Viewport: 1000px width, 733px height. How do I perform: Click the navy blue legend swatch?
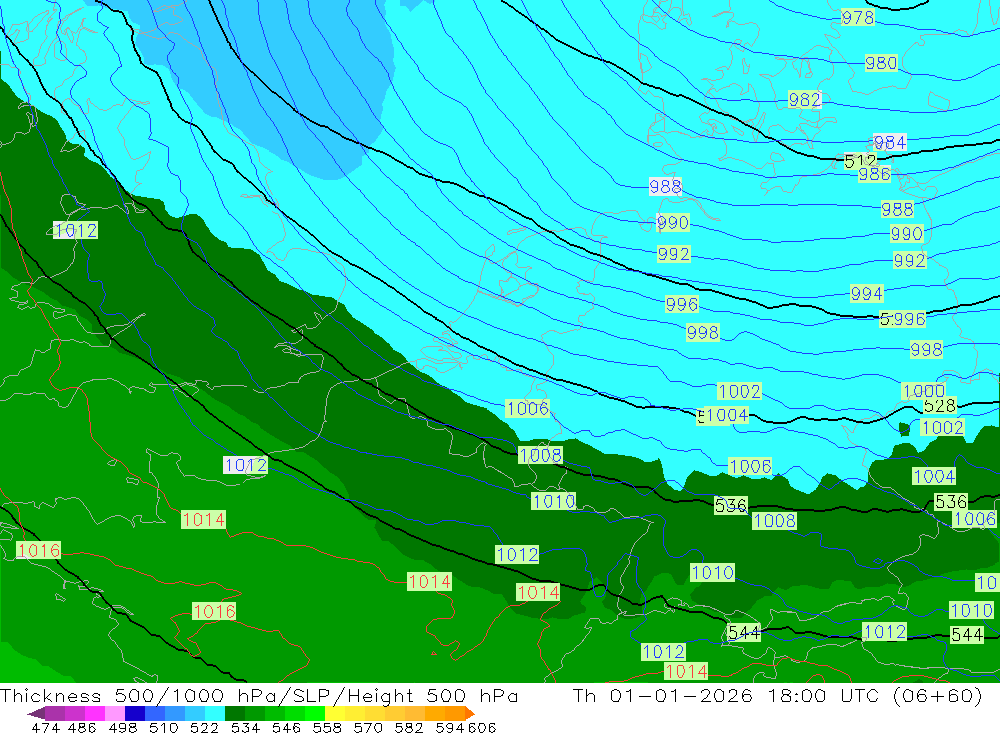135,713
